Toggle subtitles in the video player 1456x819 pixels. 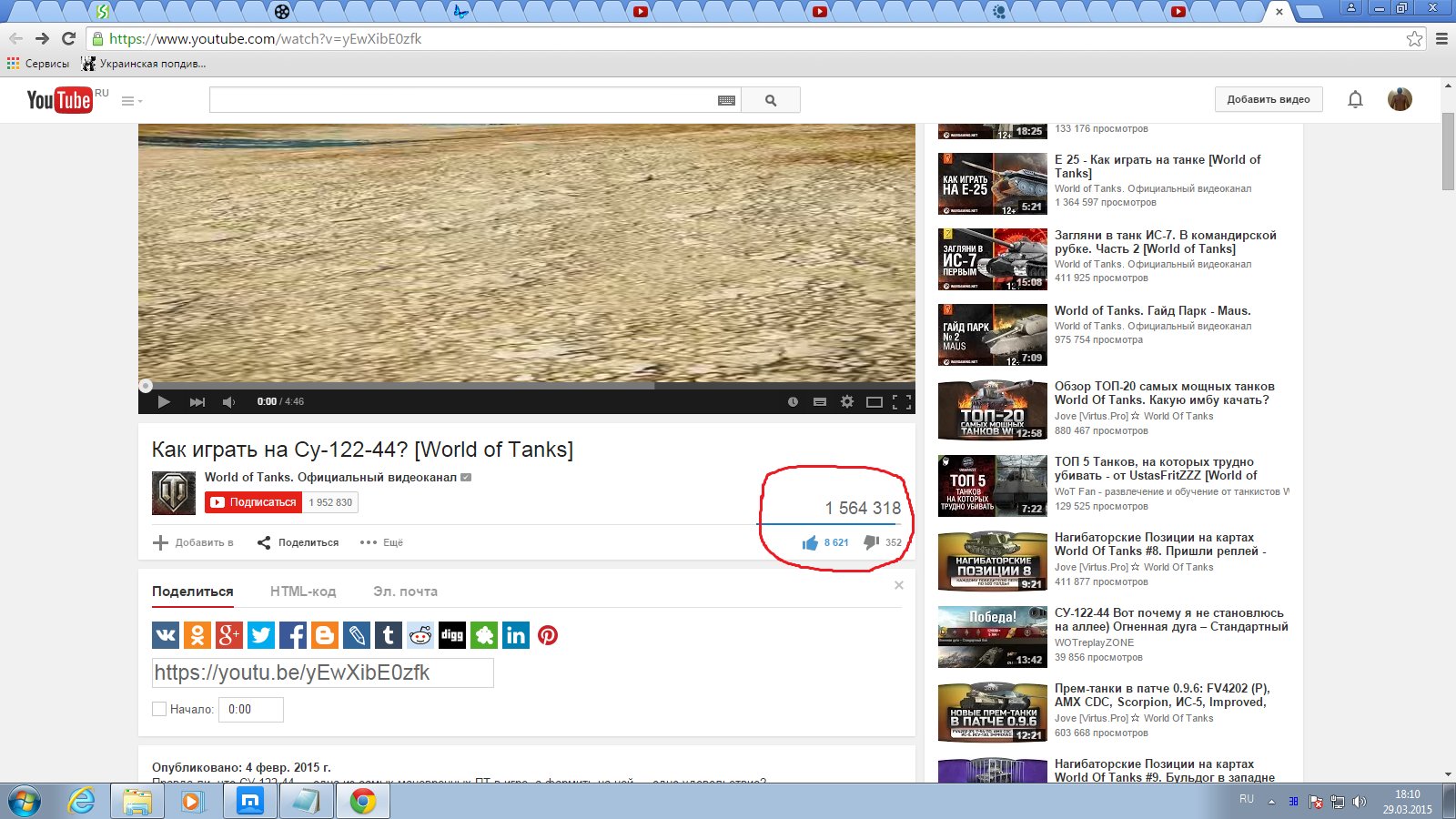tap(820, 401)
